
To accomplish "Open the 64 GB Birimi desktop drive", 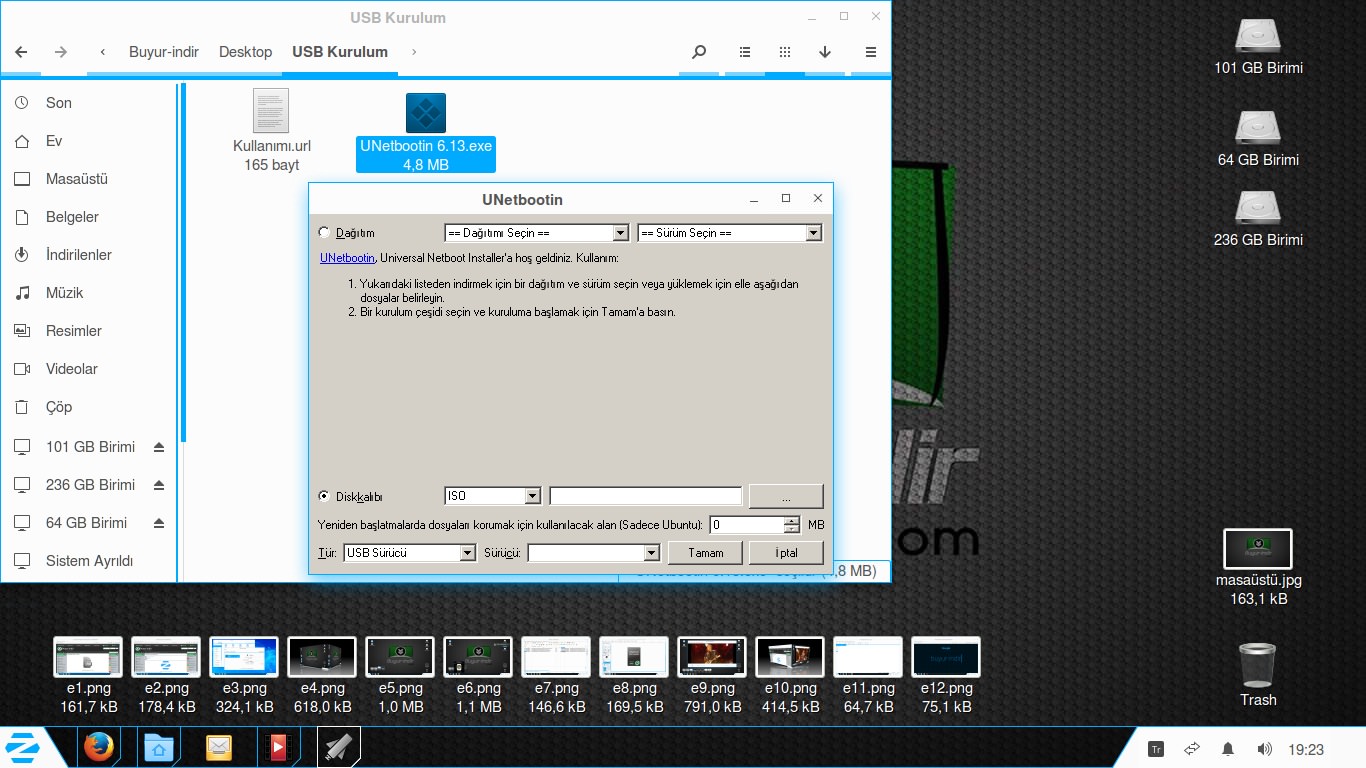I will click(1258, 139).
